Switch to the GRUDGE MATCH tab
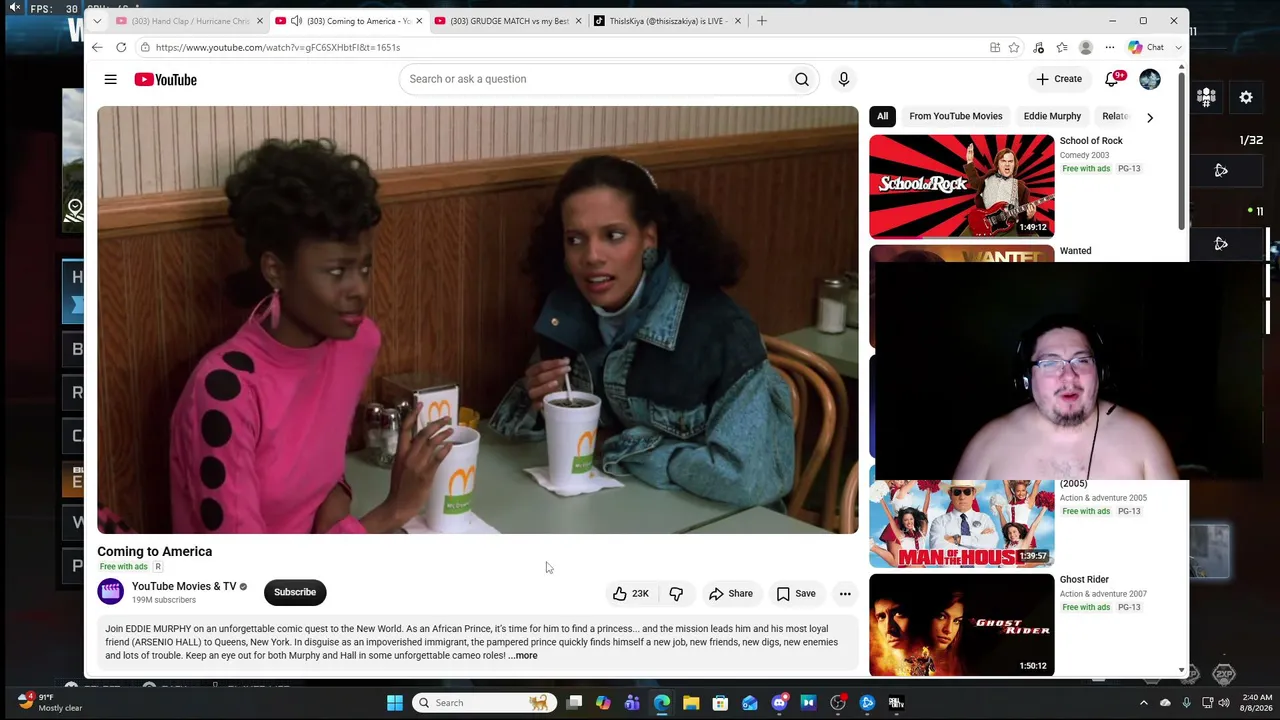Image resolution: width=1280 pixels, height=720 pixels. pos(508,20)
